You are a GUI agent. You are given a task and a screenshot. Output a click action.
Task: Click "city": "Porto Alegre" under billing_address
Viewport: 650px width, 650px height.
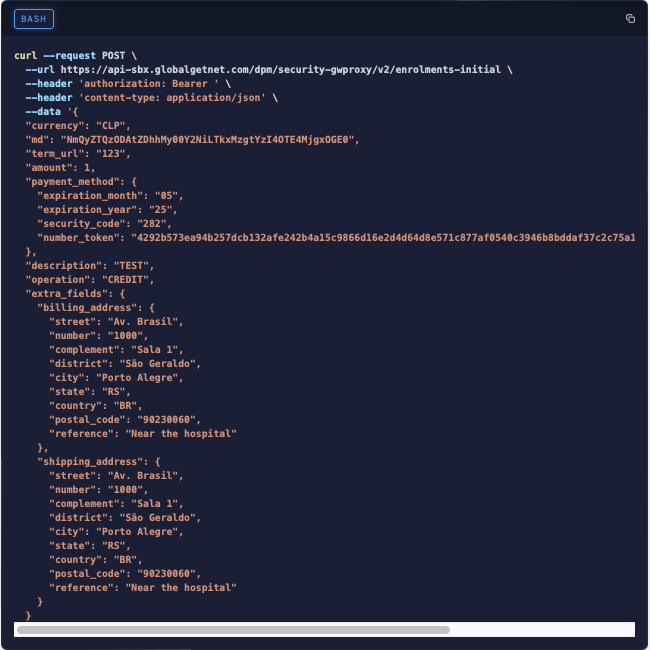pyautogui.click(x=116, y=378)
